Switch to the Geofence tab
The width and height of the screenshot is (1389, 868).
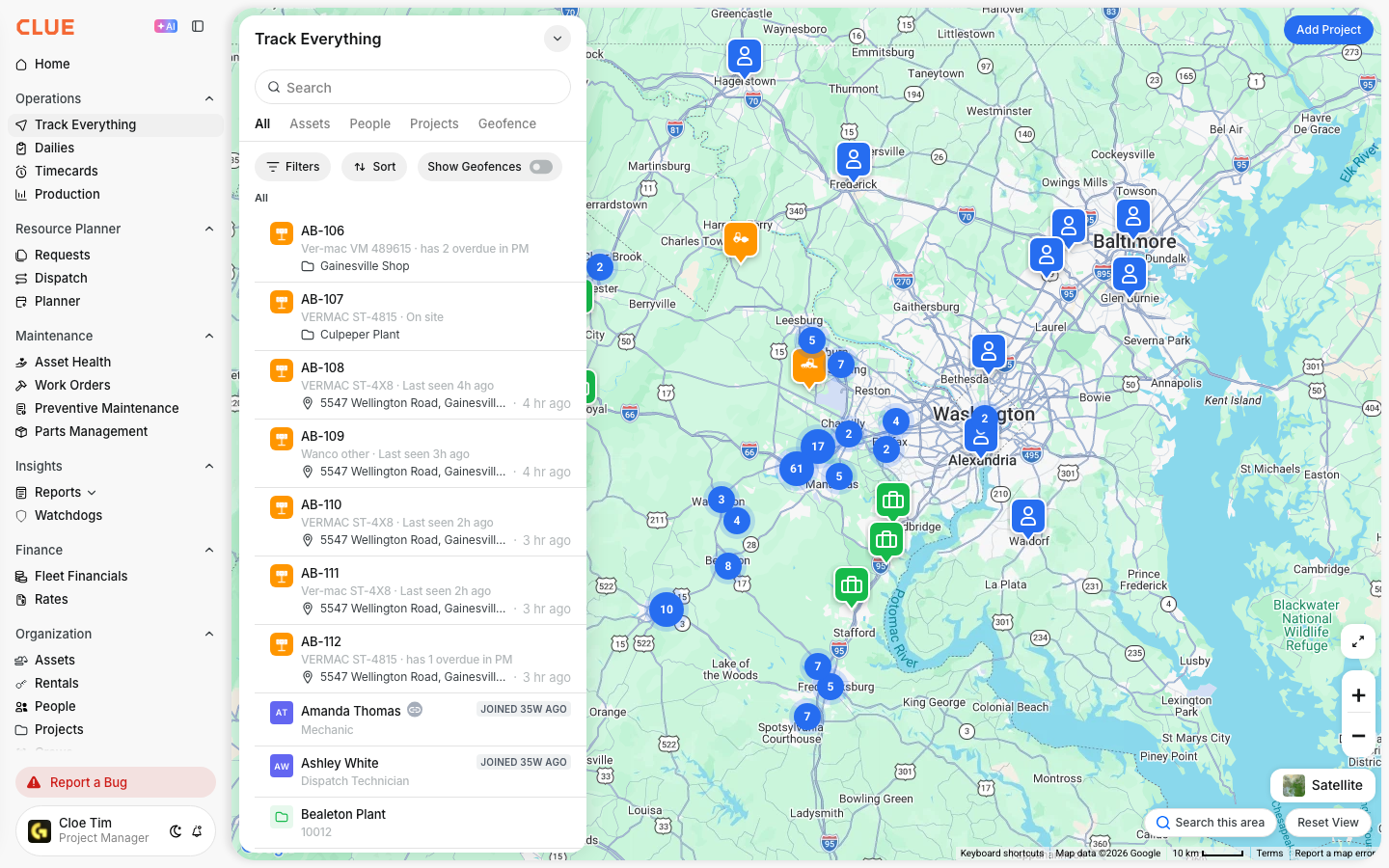pyautogui.click(x=507, y=123)
